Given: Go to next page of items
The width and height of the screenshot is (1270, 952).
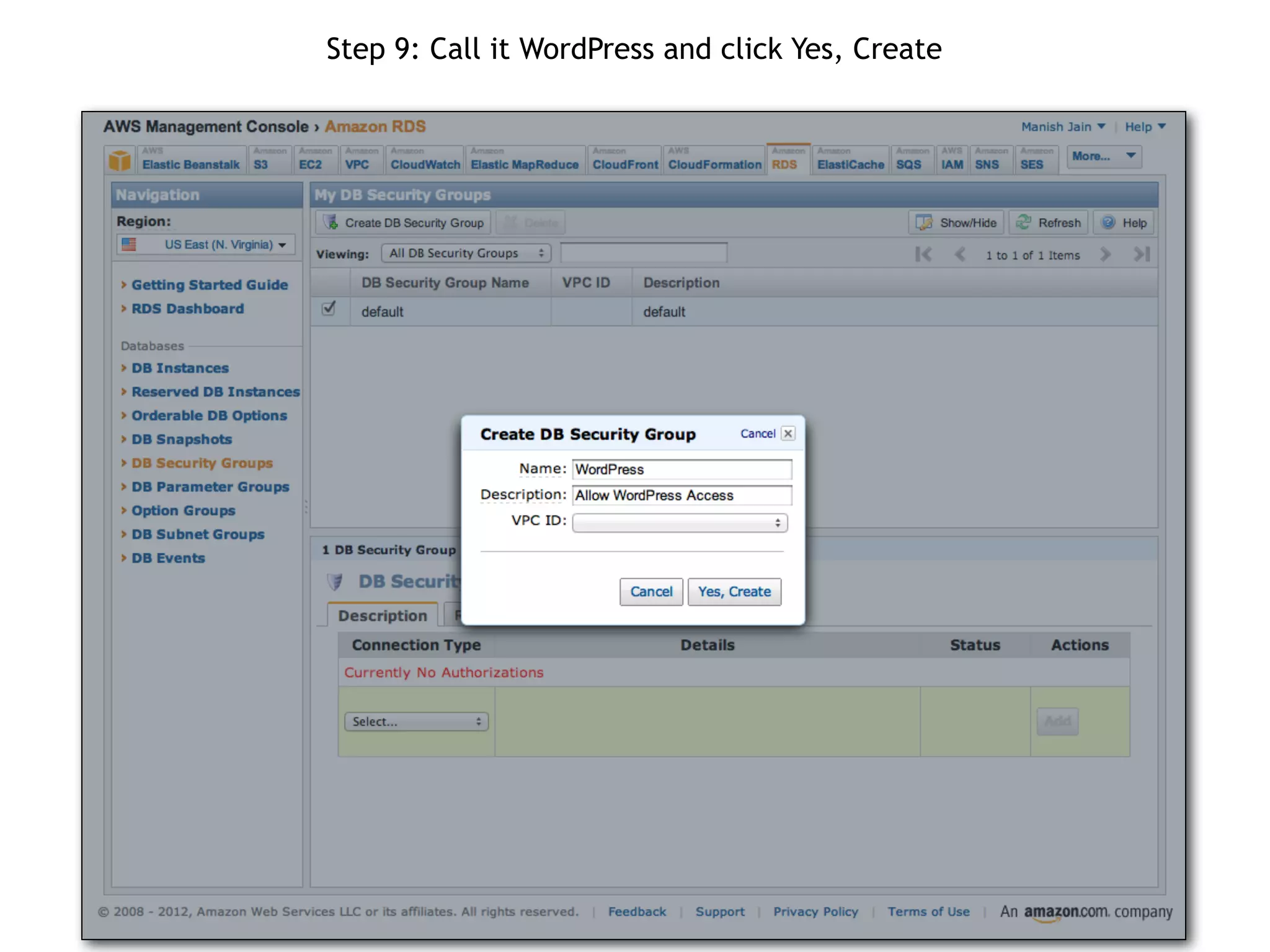Looking at the screenshot, I should pos(1105,254).
